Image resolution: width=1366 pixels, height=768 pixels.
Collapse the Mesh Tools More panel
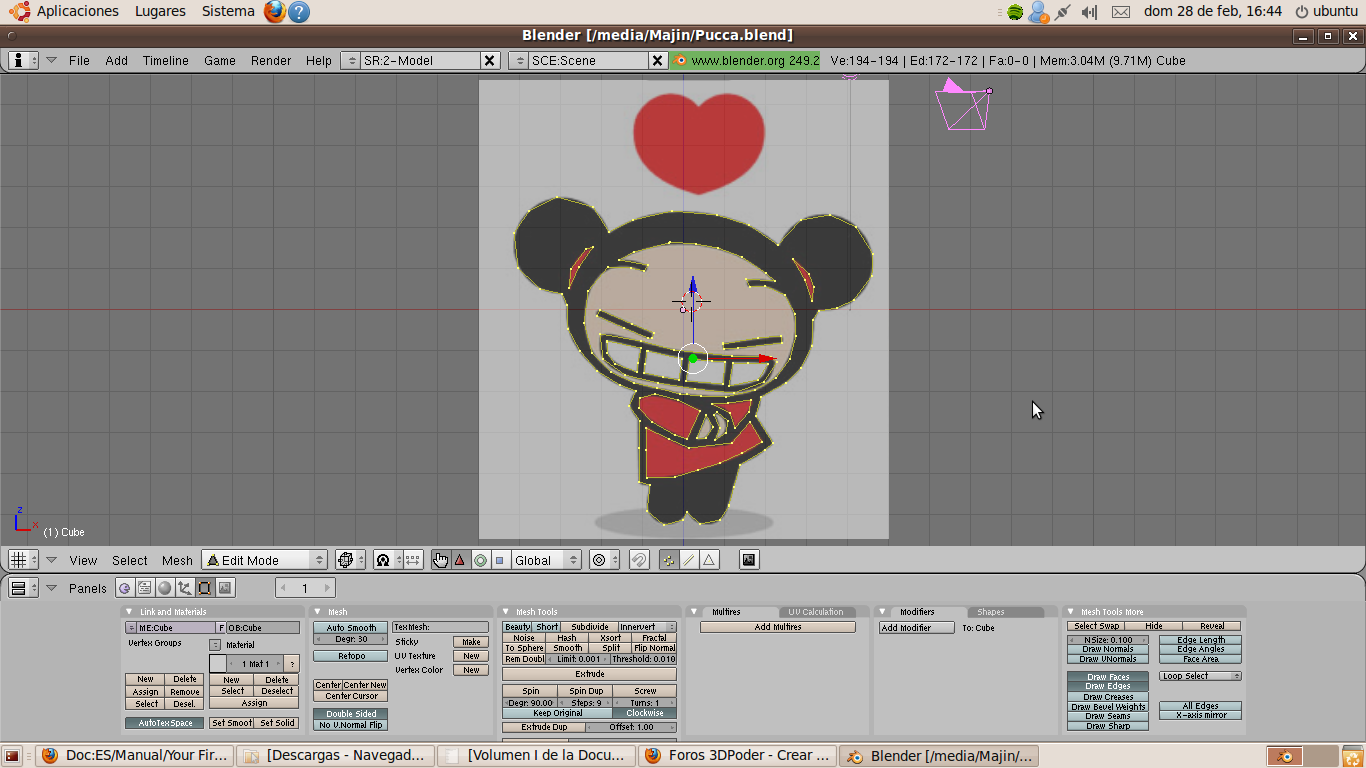tap(1070, 612)
